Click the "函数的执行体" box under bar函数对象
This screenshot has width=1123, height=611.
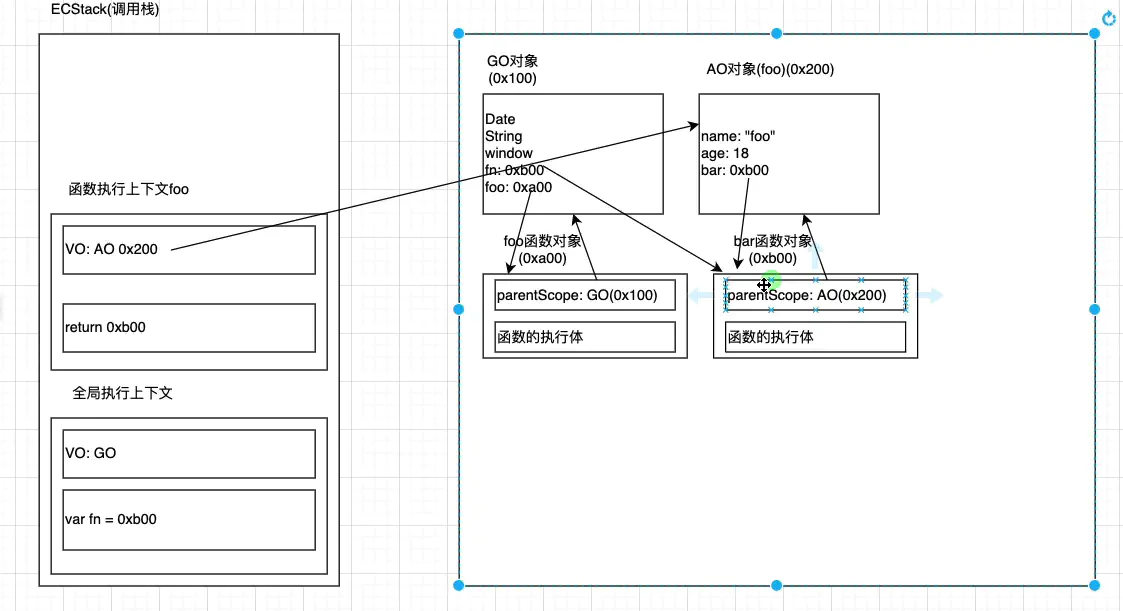(815, 337)
